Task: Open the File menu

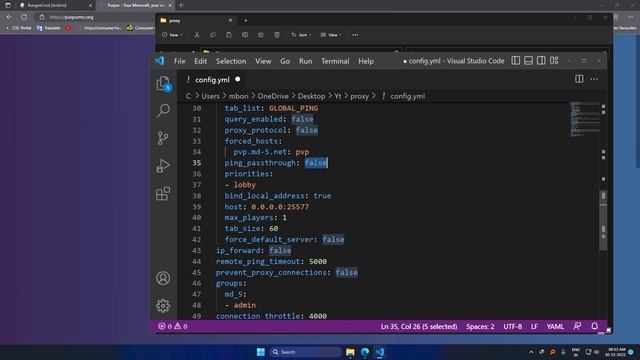Action: [x=180, y=61]
